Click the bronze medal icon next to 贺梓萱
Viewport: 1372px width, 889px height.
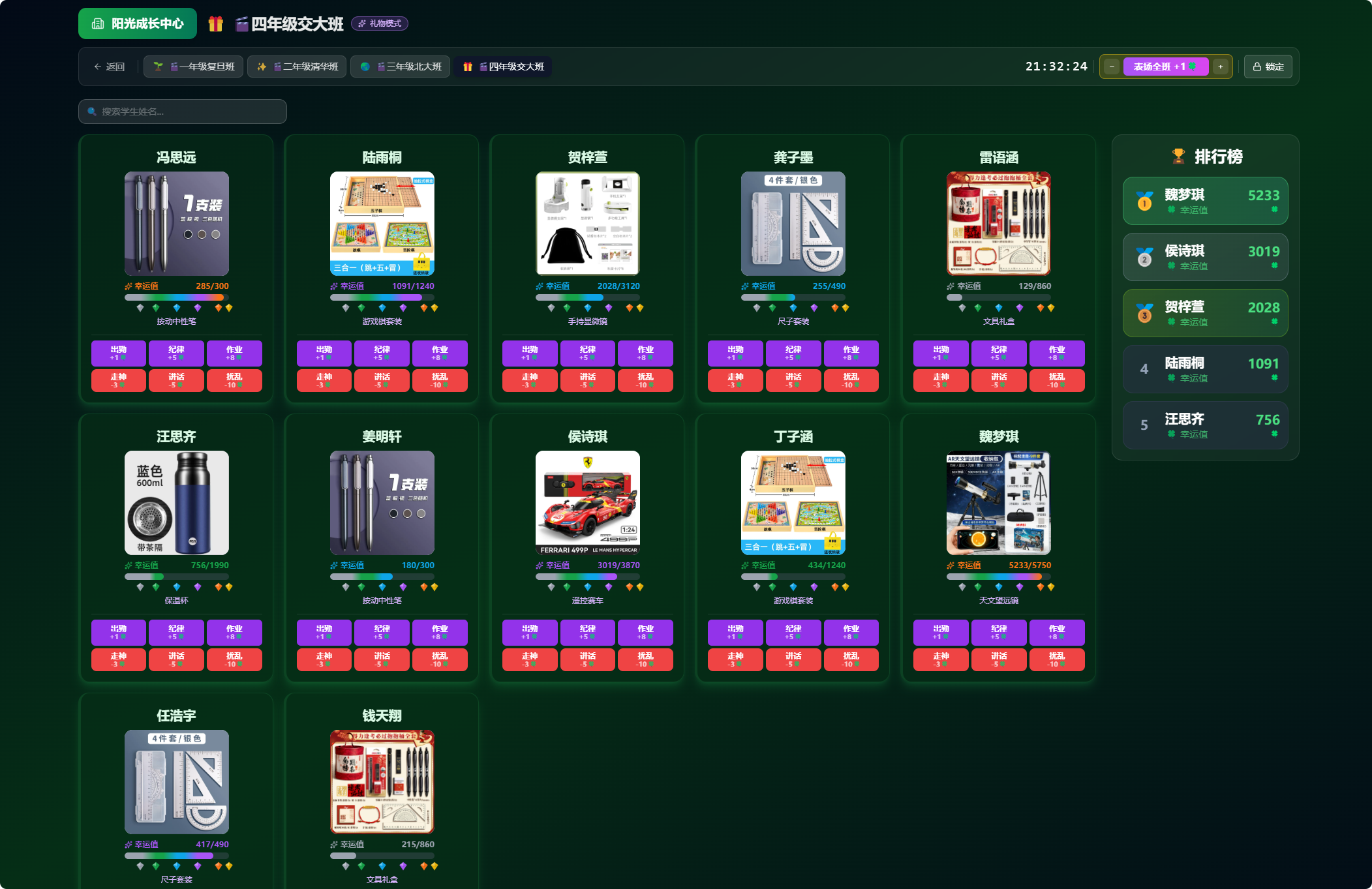click(1144, 313)
